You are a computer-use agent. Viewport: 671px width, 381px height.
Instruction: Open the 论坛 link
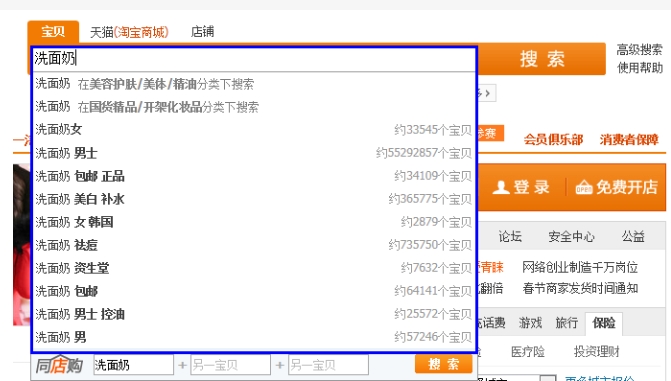[510, 236]
